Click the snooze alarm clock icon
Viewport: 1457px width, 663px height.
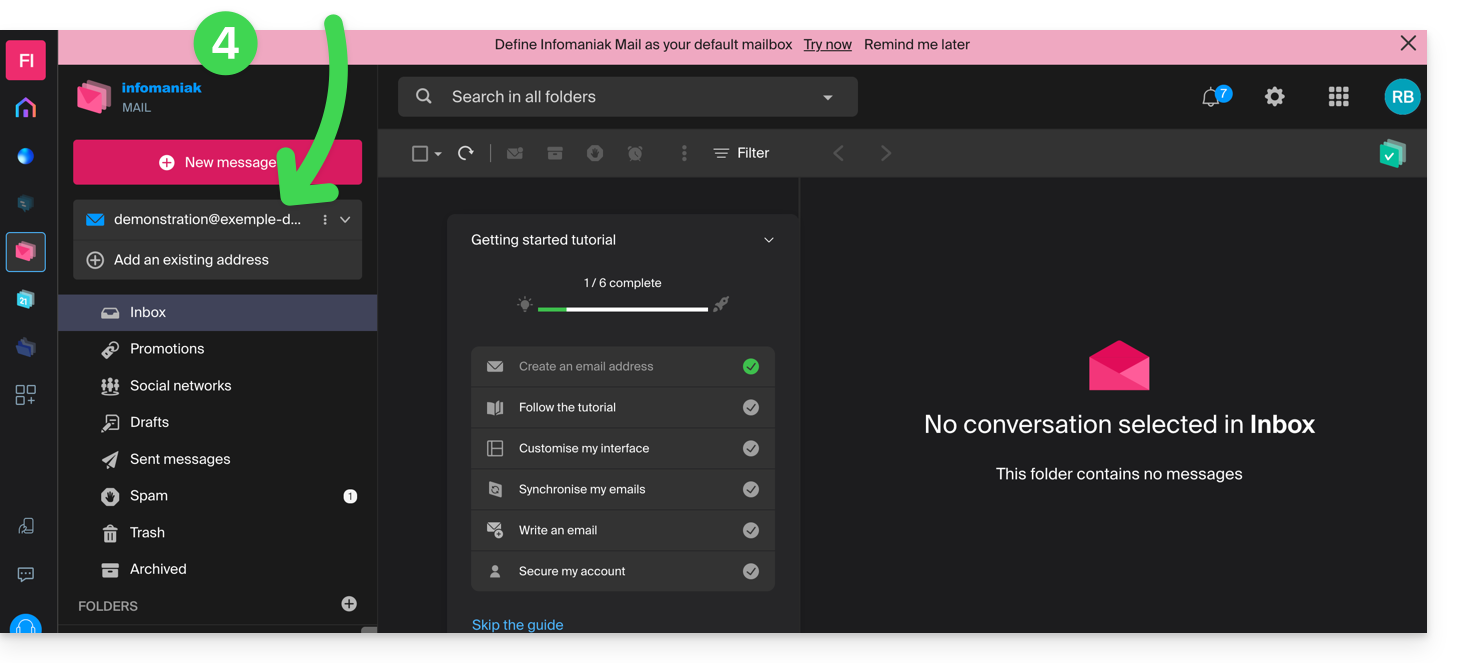(x=635, y=153)
